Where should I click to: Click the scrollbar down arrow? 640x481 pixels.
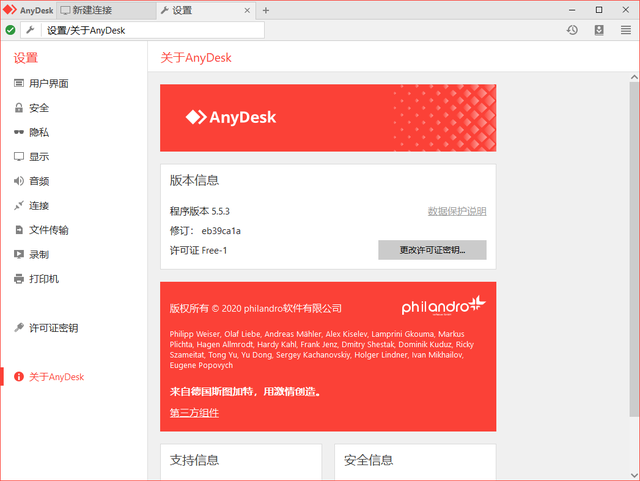(x=634, y=475)
